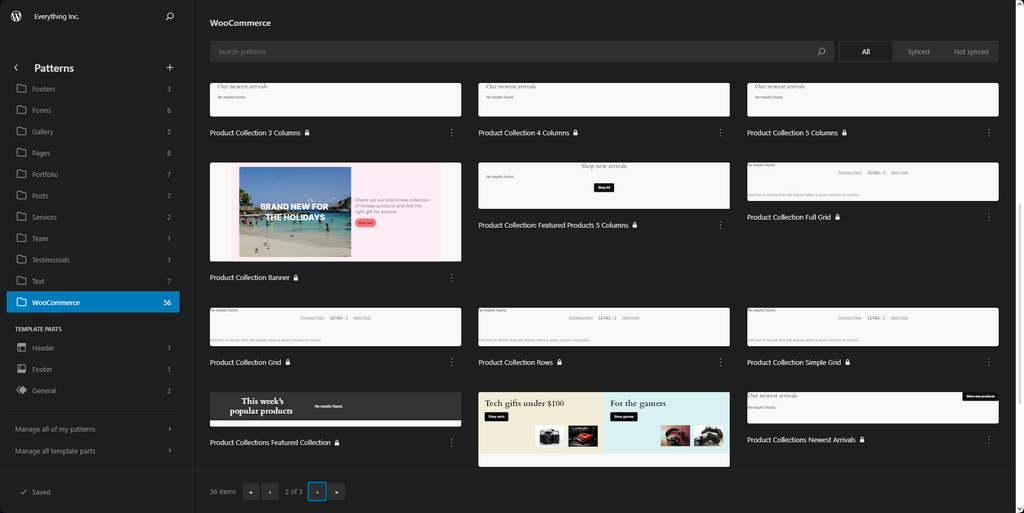Go to the previous page of patterns
The width and height of the screenshot is (1024, 513).
(x=270, y=491)
